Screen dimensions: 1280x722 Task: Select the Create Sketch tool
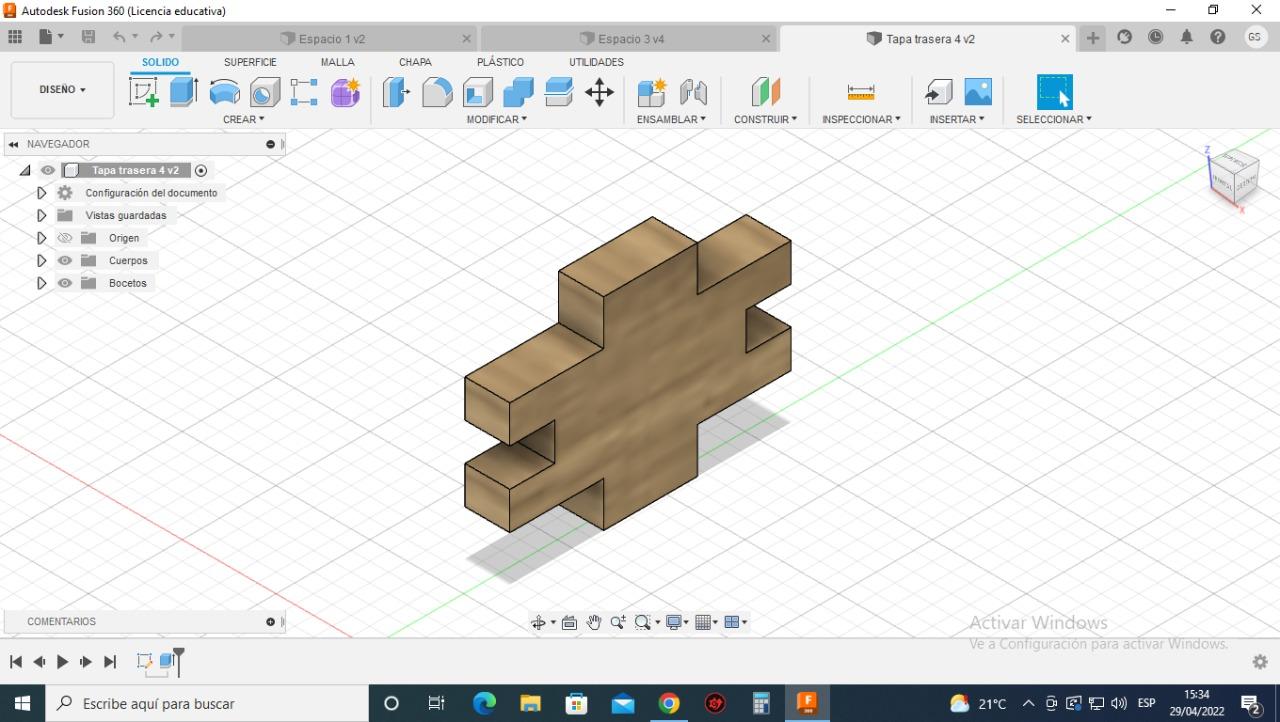click(144, 92)
